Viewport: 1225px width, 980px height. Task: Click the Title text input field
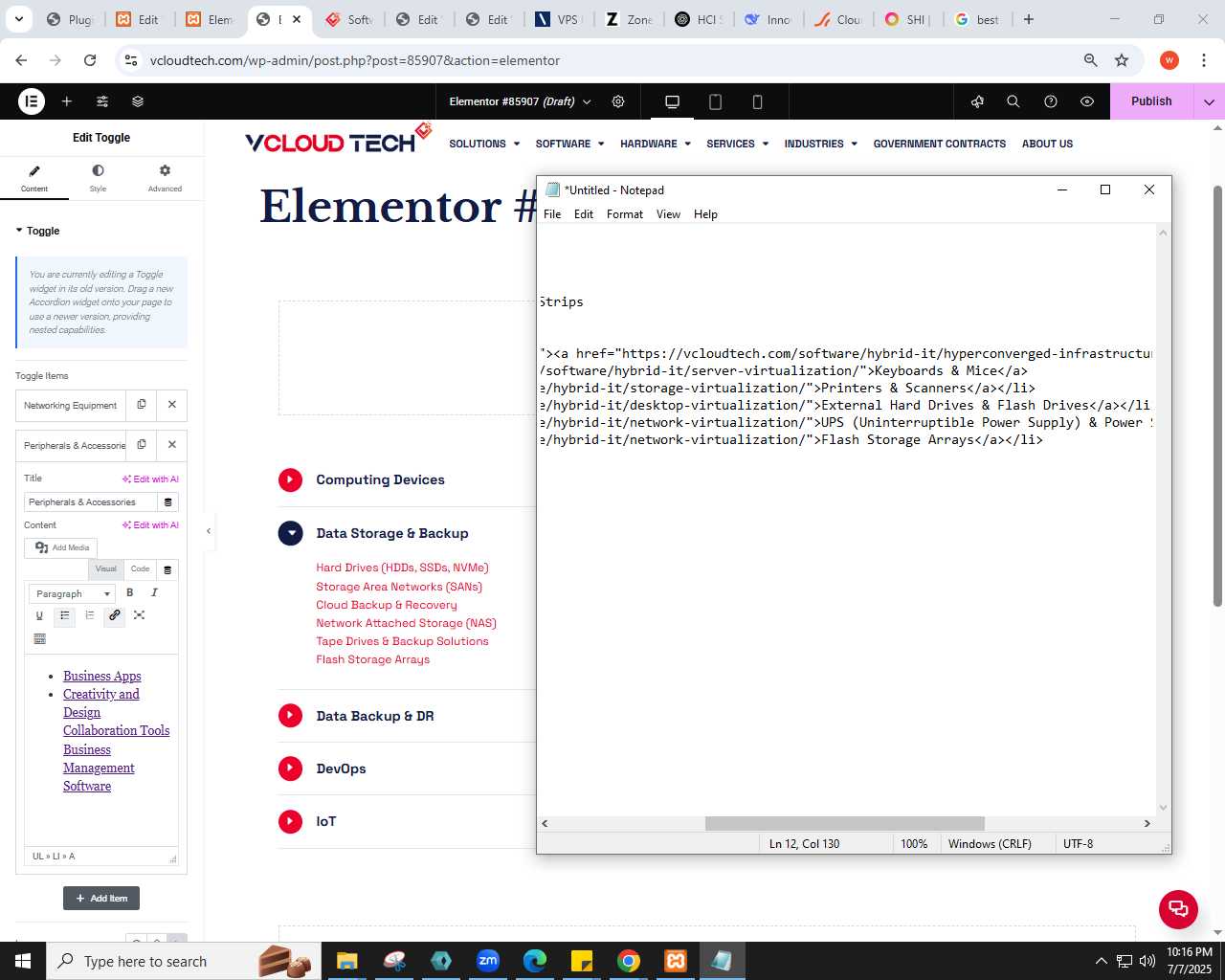(x=90, y=502)
